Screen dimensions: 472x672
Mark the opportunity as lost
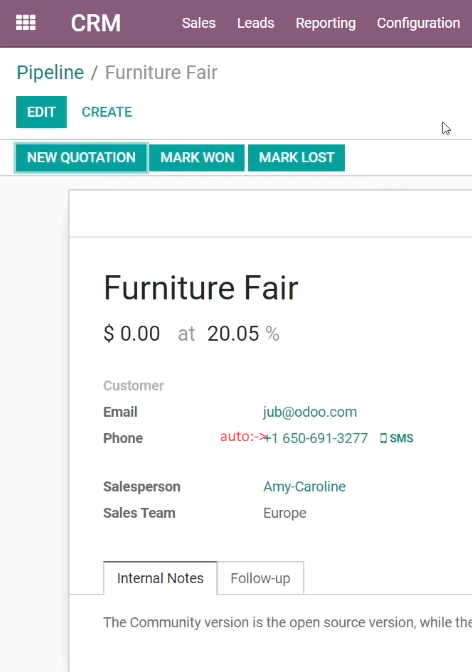click(x=296, y=158)
